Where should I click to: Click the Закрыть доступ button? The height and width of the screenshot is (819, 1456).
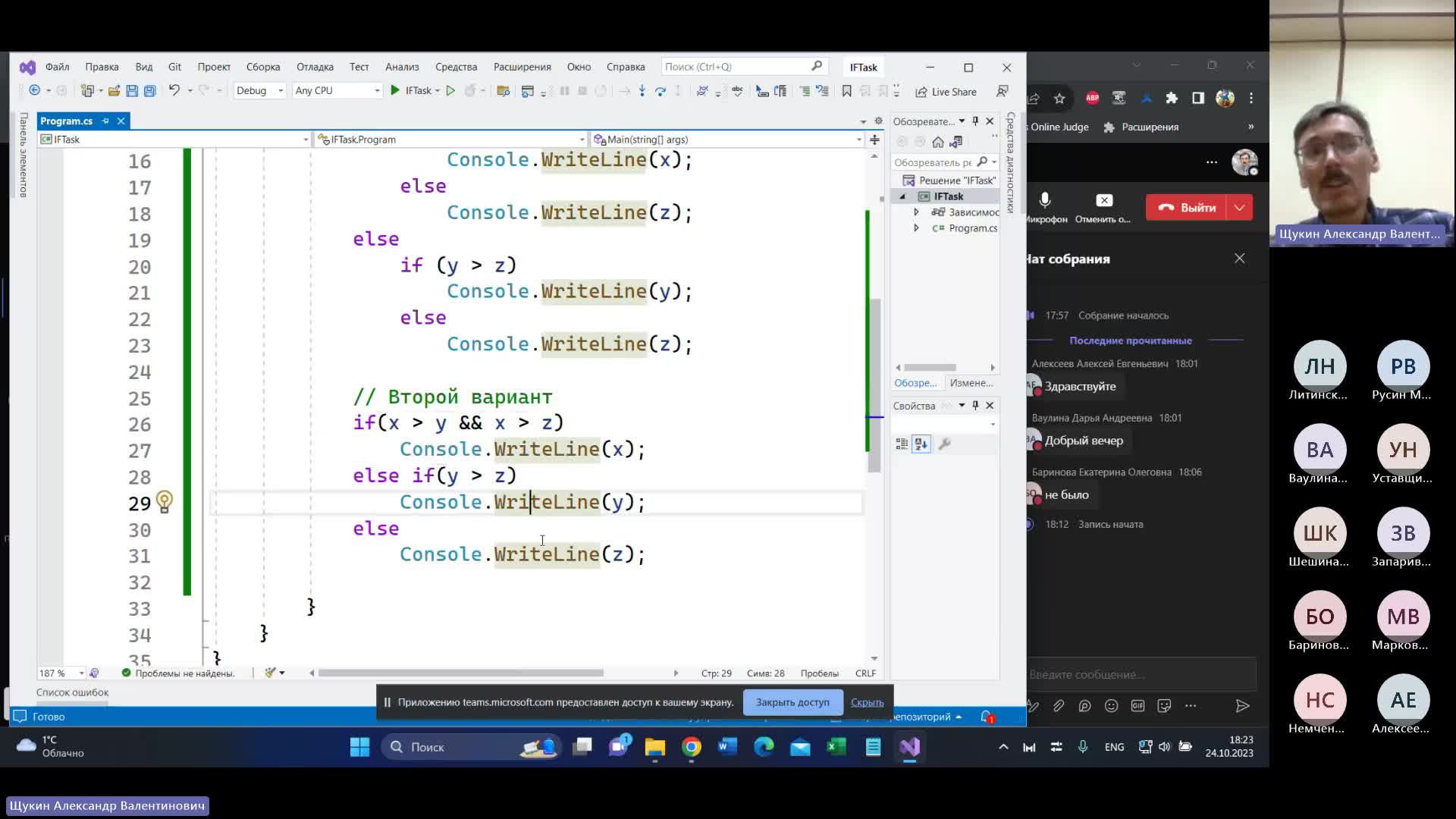[792, 702]
